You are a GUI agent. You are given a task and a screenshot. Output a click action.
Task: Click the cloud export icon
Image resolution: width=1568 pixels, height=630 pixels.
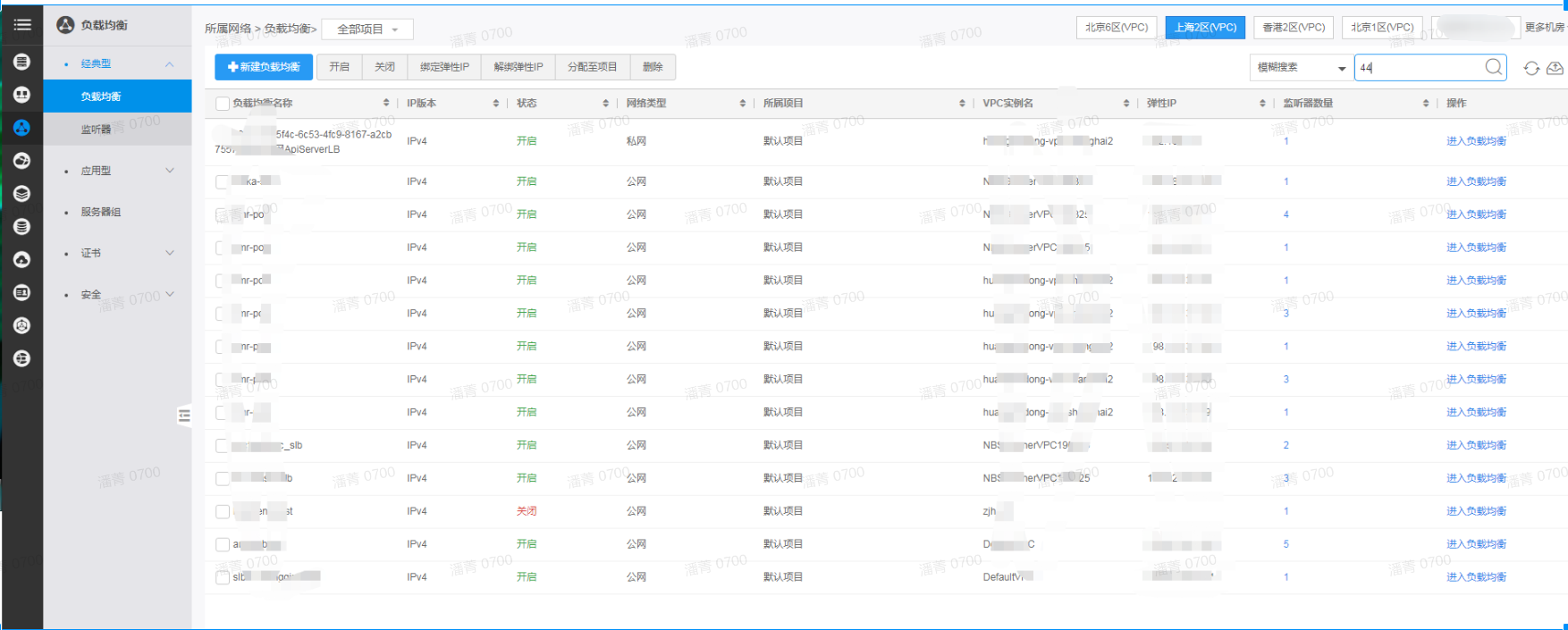[1555, 68]
